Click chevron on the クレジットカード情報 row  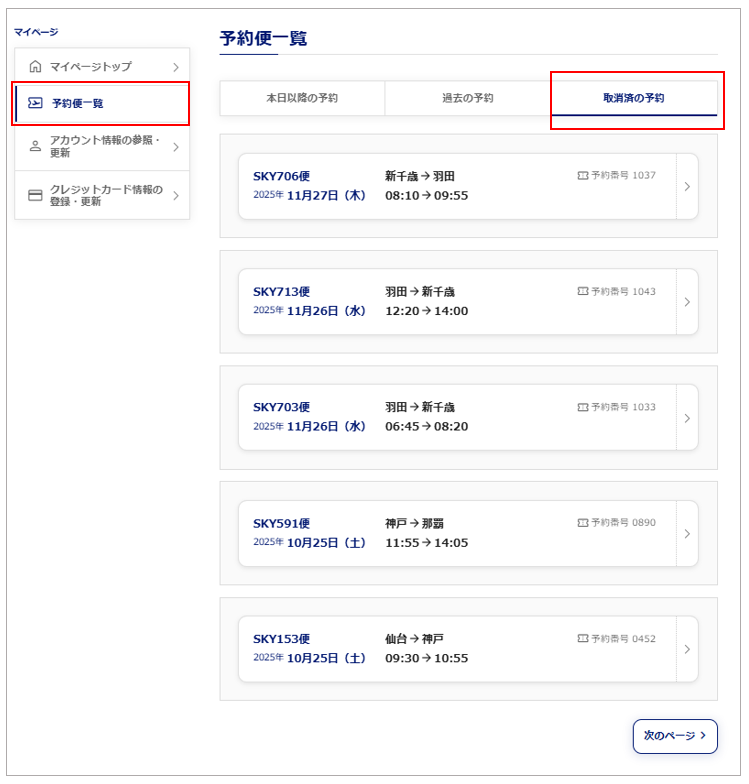click(x=176, y=196)
